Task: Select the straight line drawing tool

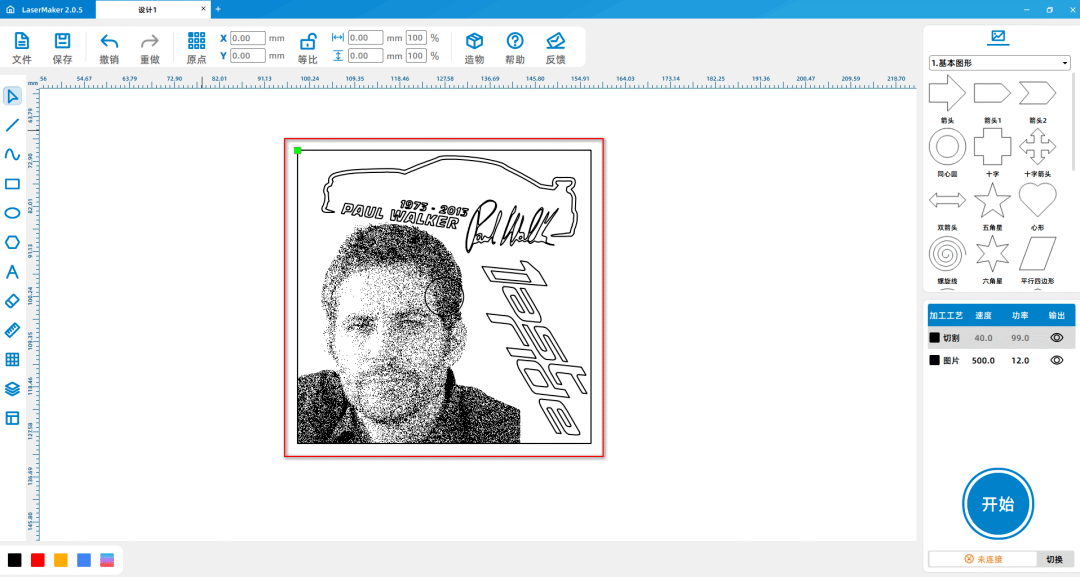Action: (x=12, y=125)
